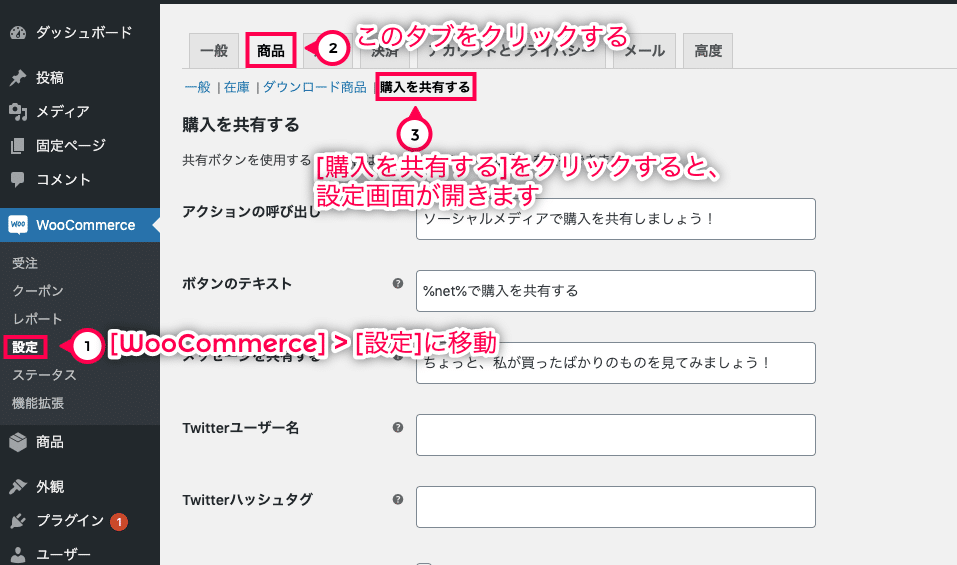Image resolution: width=957 pixels, height=565 pixels.
Task: Switch to the 一般 settings tab
Action: (x=214, y=51)
